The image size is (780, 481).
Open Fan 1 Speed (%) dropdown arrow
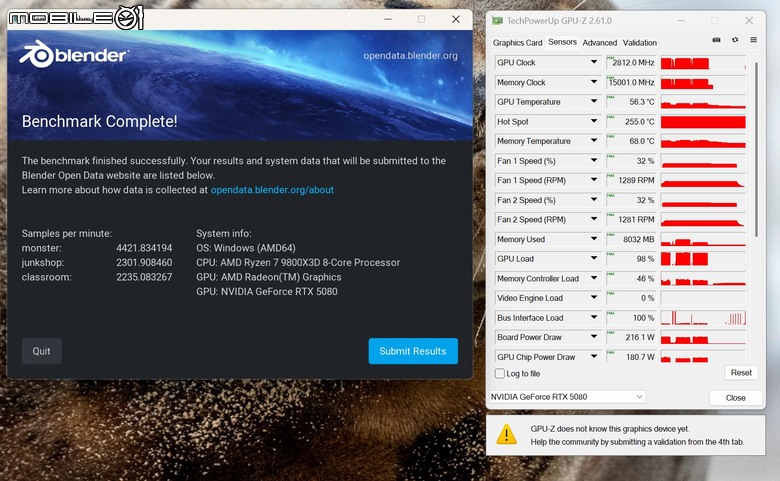593,161
